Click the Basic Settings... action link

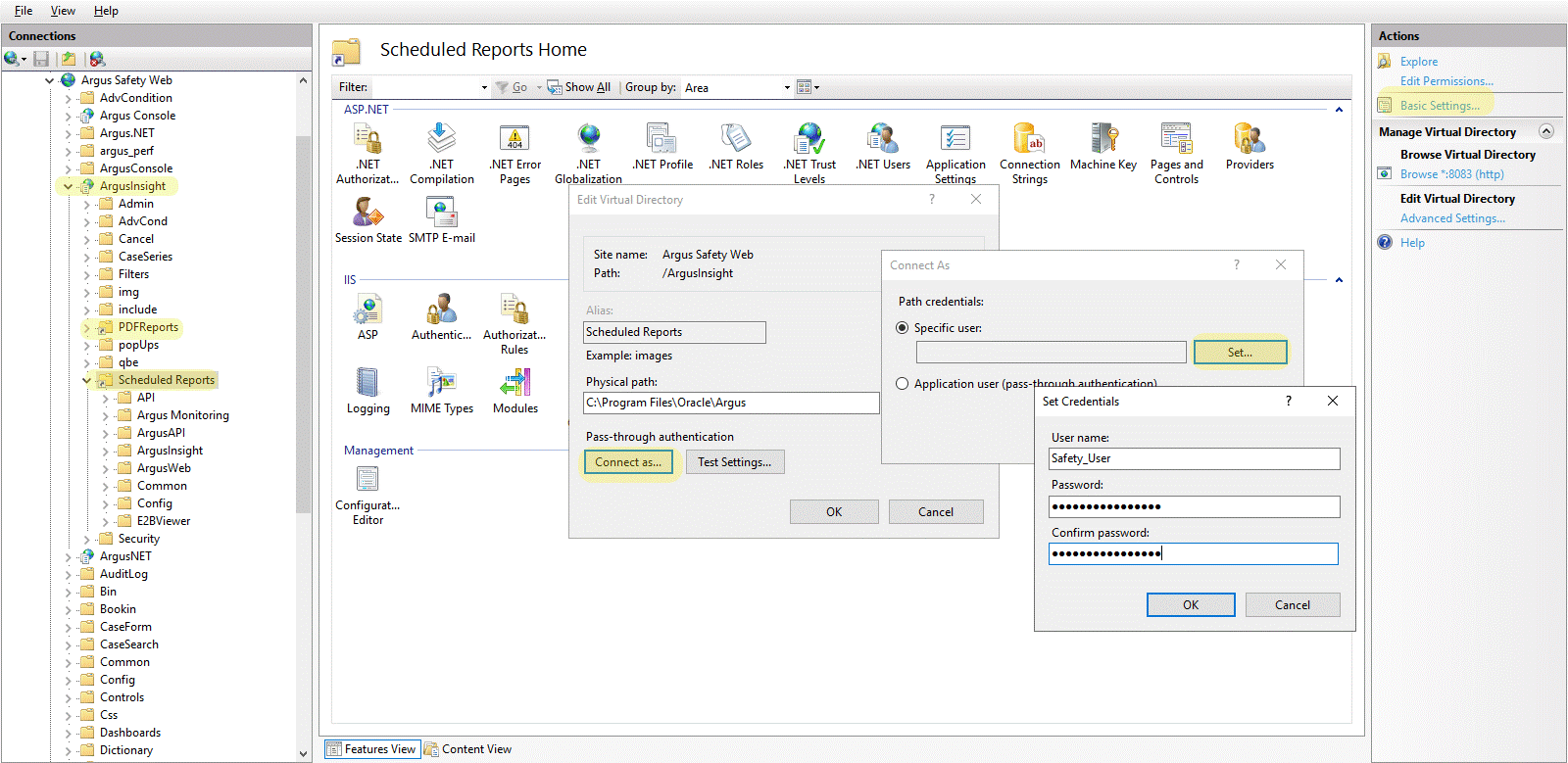pyautogui.click(x=1440, y=106)
